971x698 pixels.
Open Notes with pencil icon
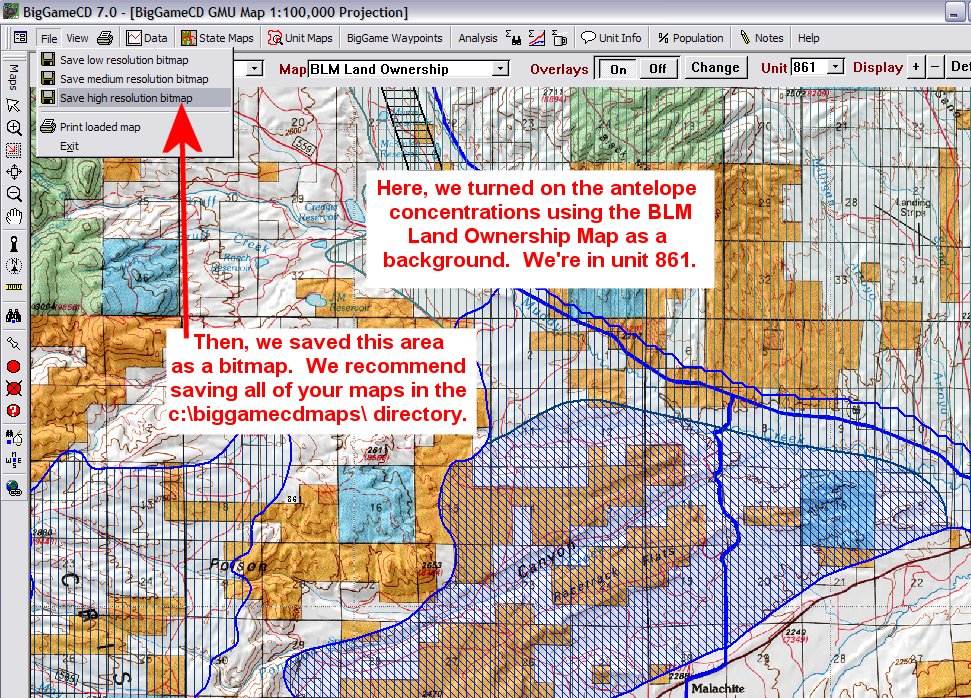(x=762, y=38)
